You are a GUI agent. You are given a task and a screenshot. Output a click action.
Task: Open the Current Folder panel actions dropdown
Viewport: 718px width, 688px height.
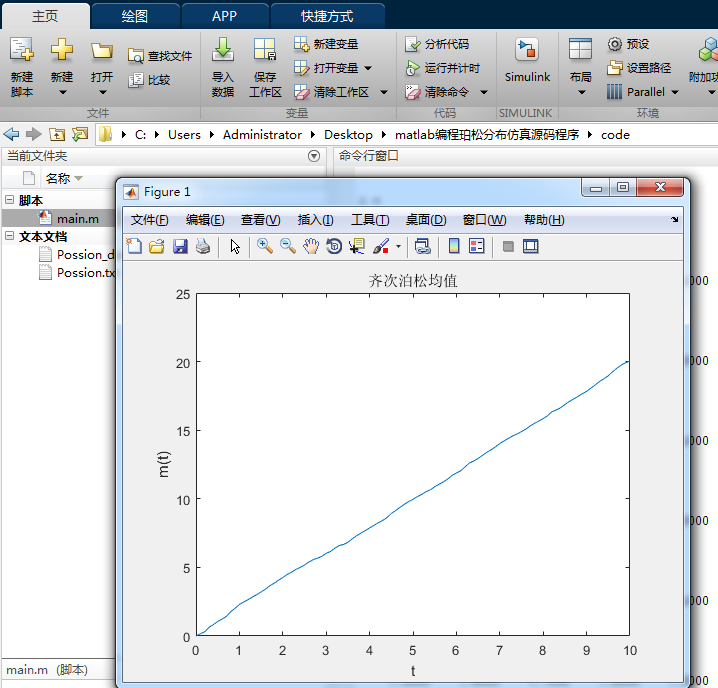(314, 156)
